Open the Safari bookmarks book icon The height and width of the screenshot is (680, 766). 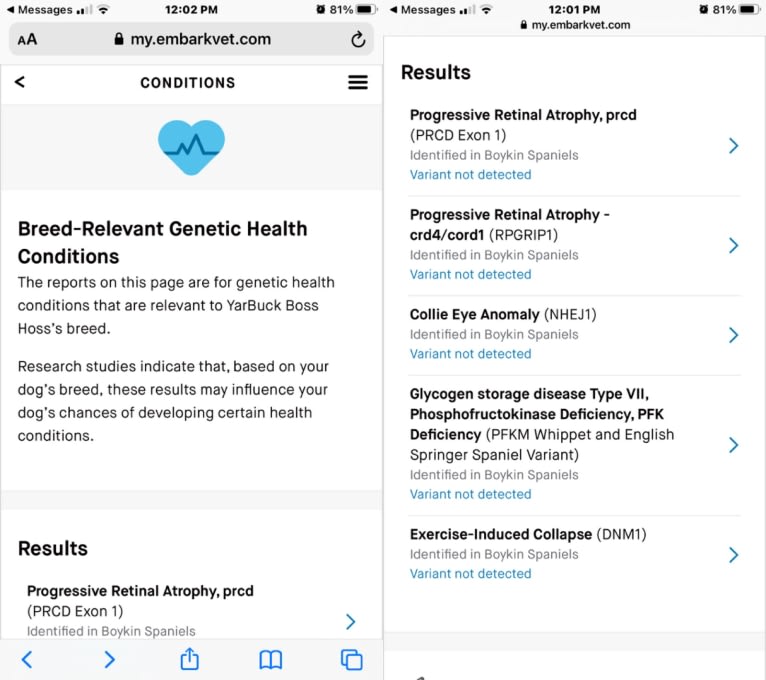click(271, 660)
